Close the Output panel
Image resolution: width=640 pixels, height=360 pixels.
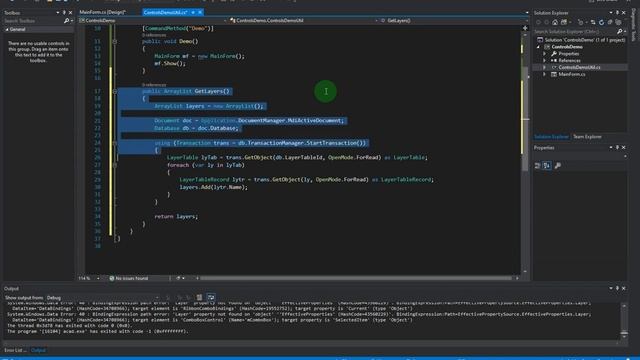pyautogui.click(x=624, y=288)
